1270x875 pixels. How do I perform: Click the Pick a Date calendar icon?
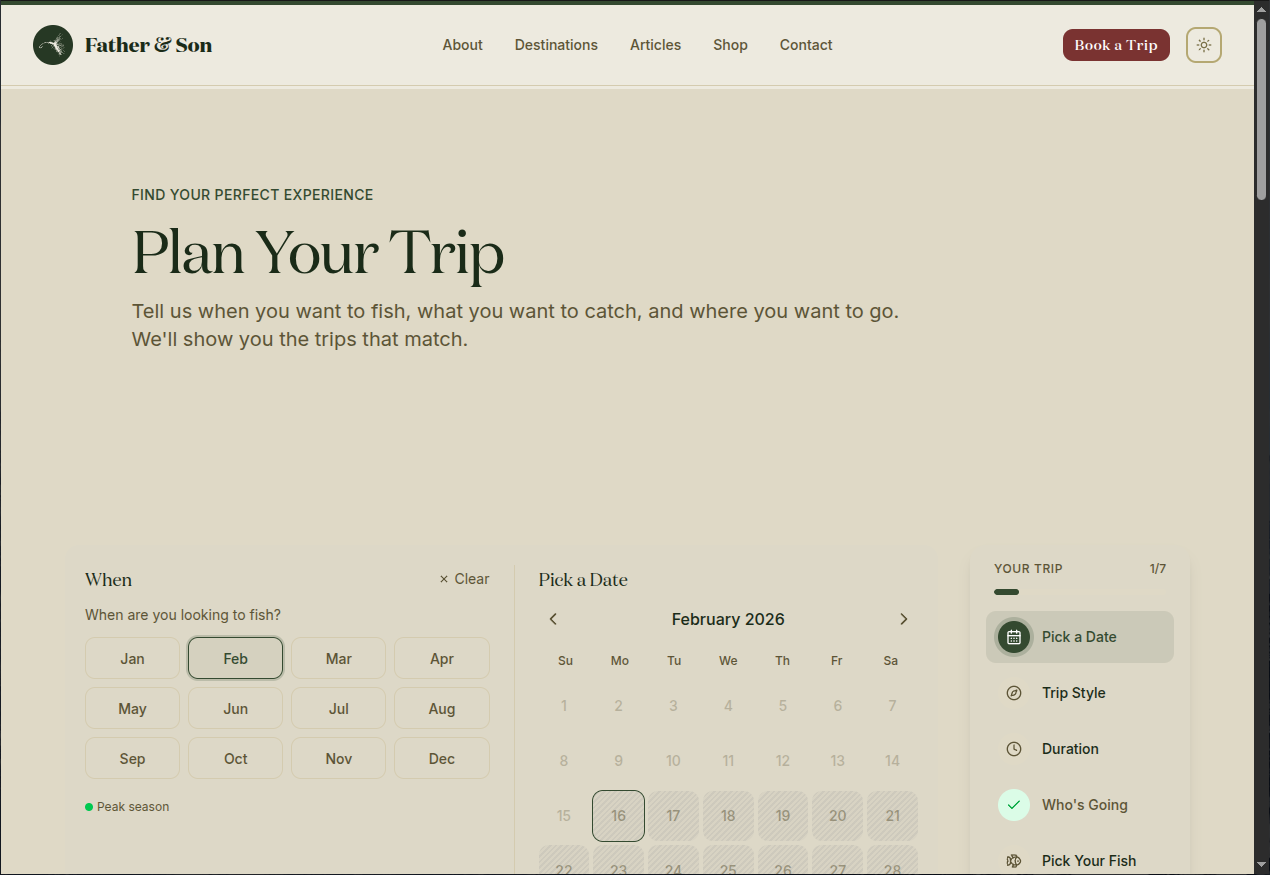tap(1014, 637)
